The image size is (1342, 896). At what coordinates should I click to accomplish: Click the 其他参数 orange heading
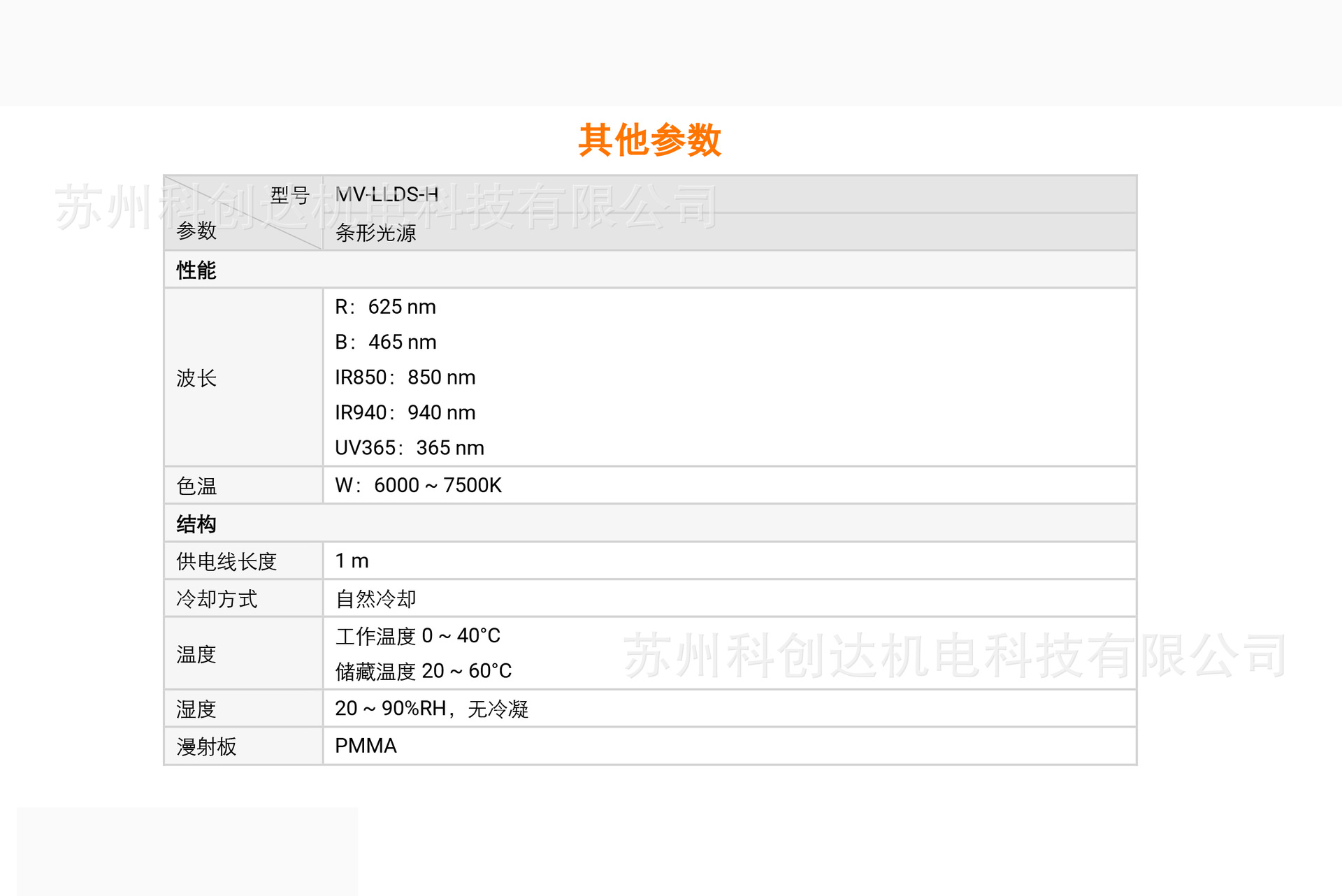[x=649, y=140]
